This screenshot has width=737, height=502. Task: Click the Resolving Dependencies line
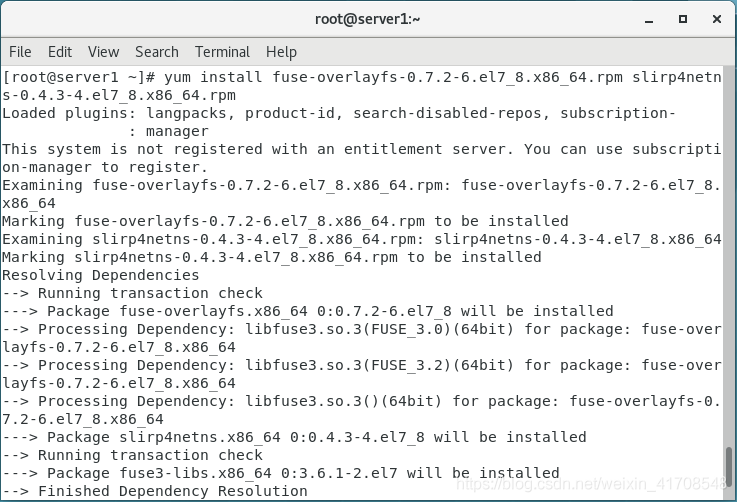(101, 275)
